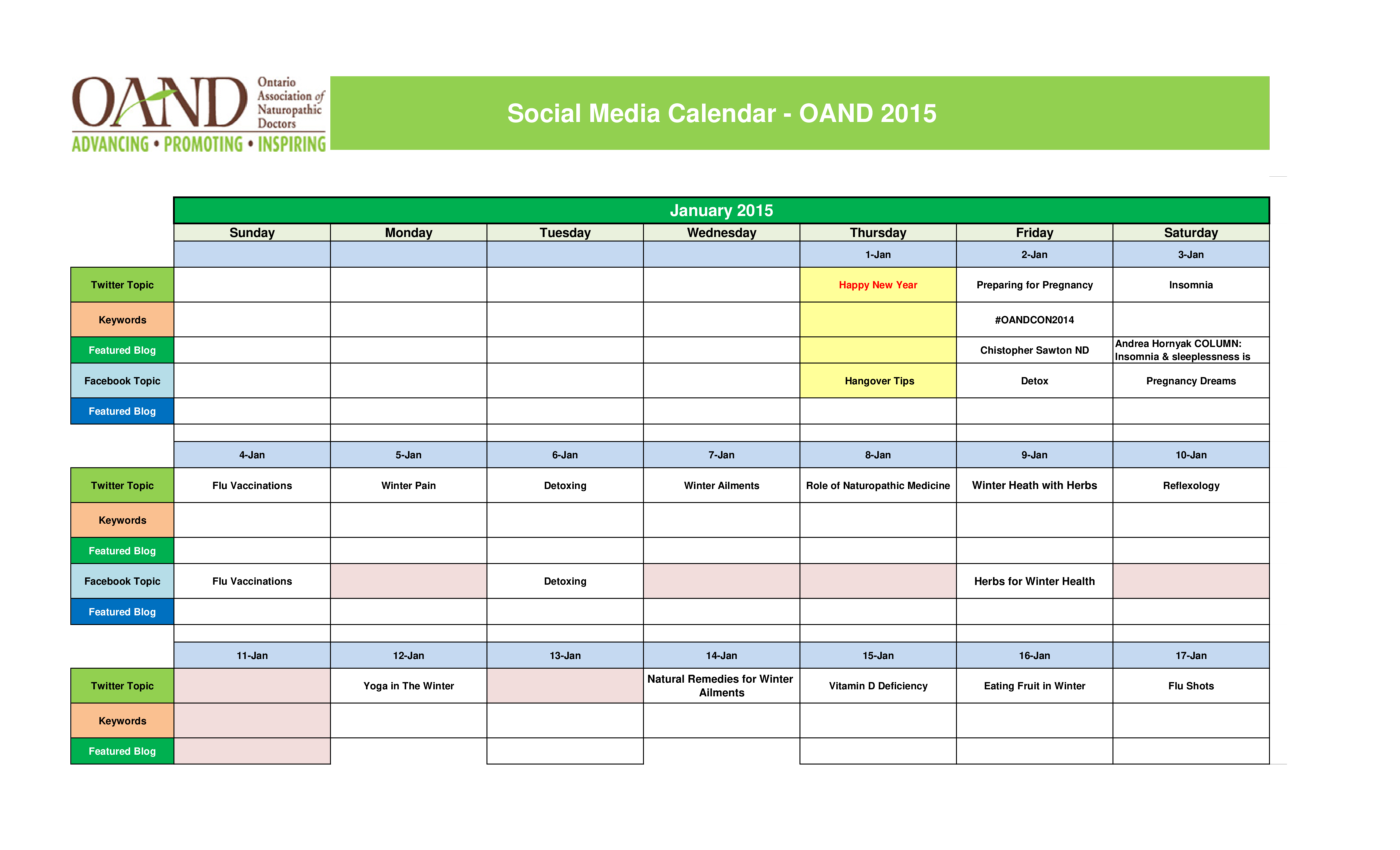Click the Keywords label icon
This screenshot has width=1400, height=850.
(122, 320)
